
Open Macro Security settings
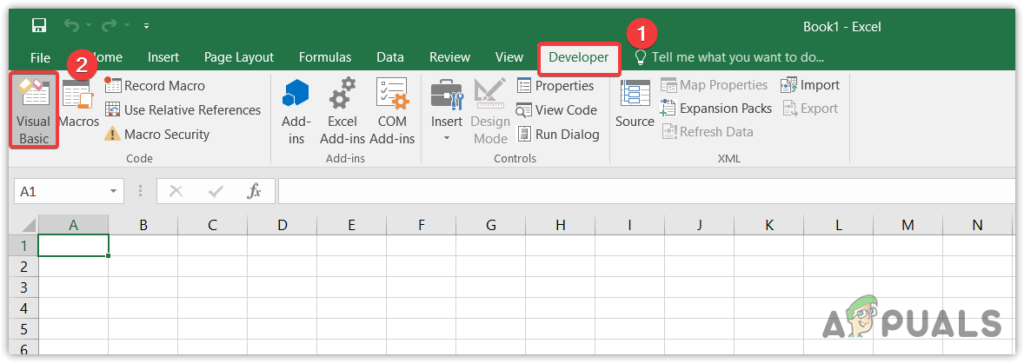[x=157, y=134]
